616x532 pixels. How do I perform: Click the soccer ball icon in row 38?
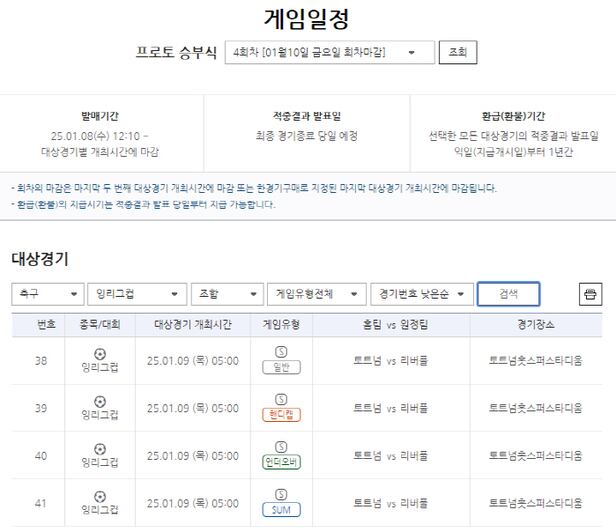(x=99, y=354)
